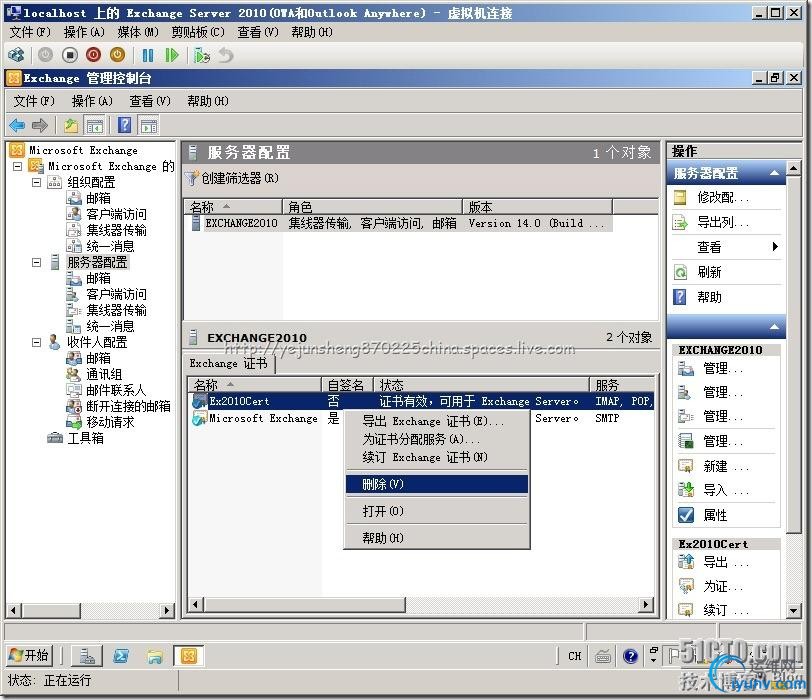Click the 开始 Start button

[30, 655]
